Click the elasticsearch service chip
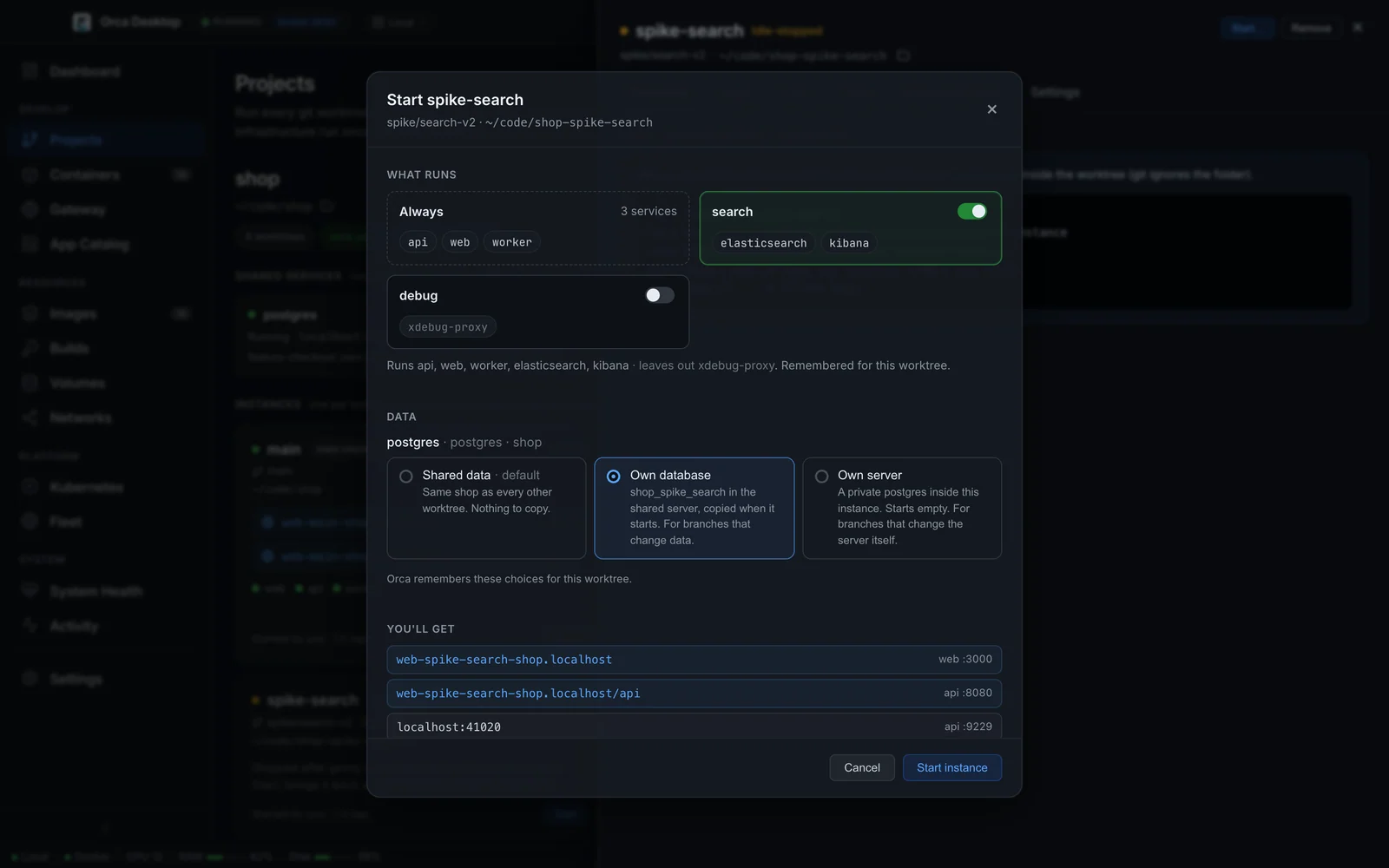Image resolution: width=1389 pixels, height=868 pixels. [764, 243]
